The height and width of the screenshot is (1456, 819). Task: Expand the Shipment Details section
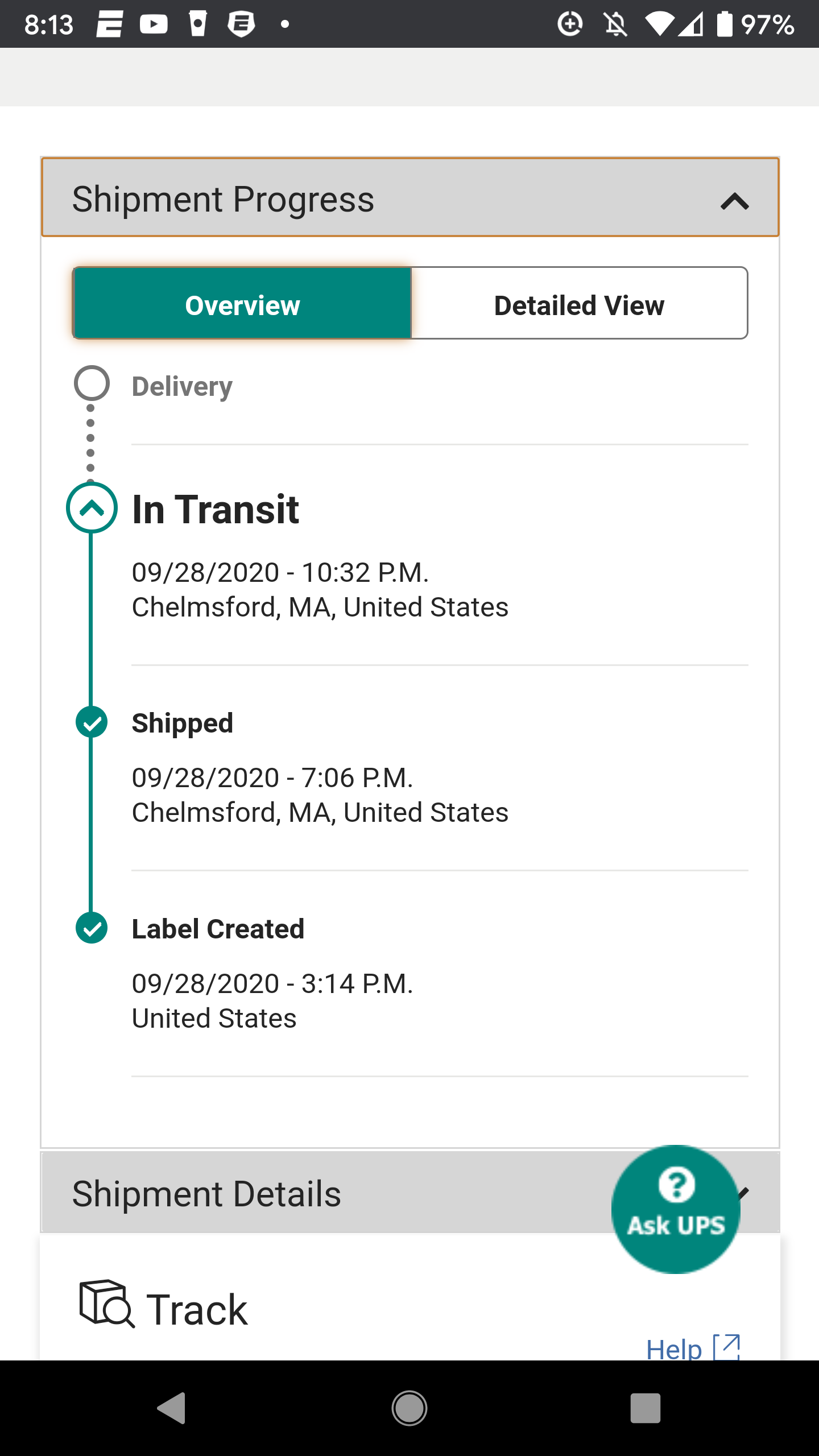coord(409,1193)
